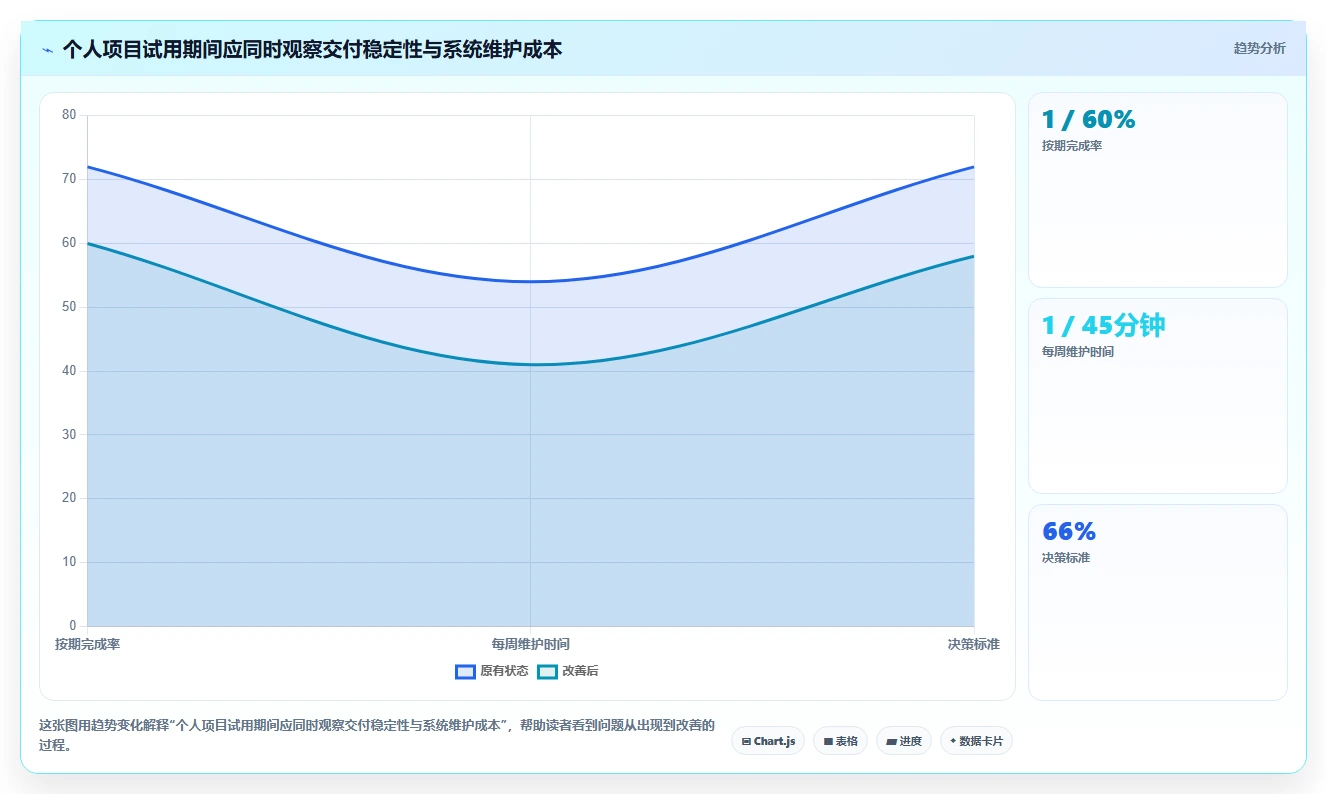The height and width of the screenshot is (794, 1327).
Task: Click the description text below the chart
Action: 377,735
